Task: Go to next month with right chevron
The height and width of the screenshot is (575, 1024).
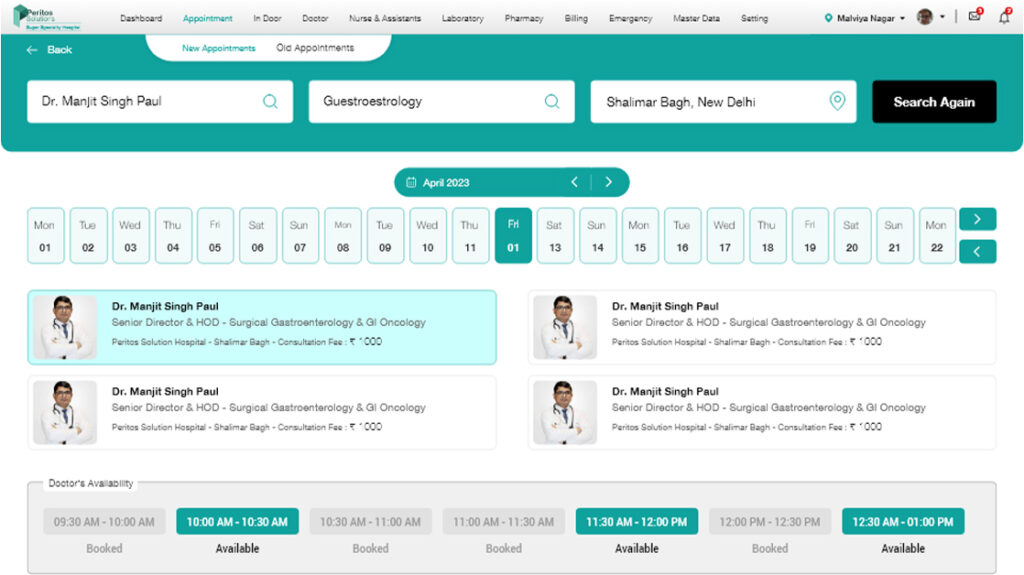Action: click(608, 182)
